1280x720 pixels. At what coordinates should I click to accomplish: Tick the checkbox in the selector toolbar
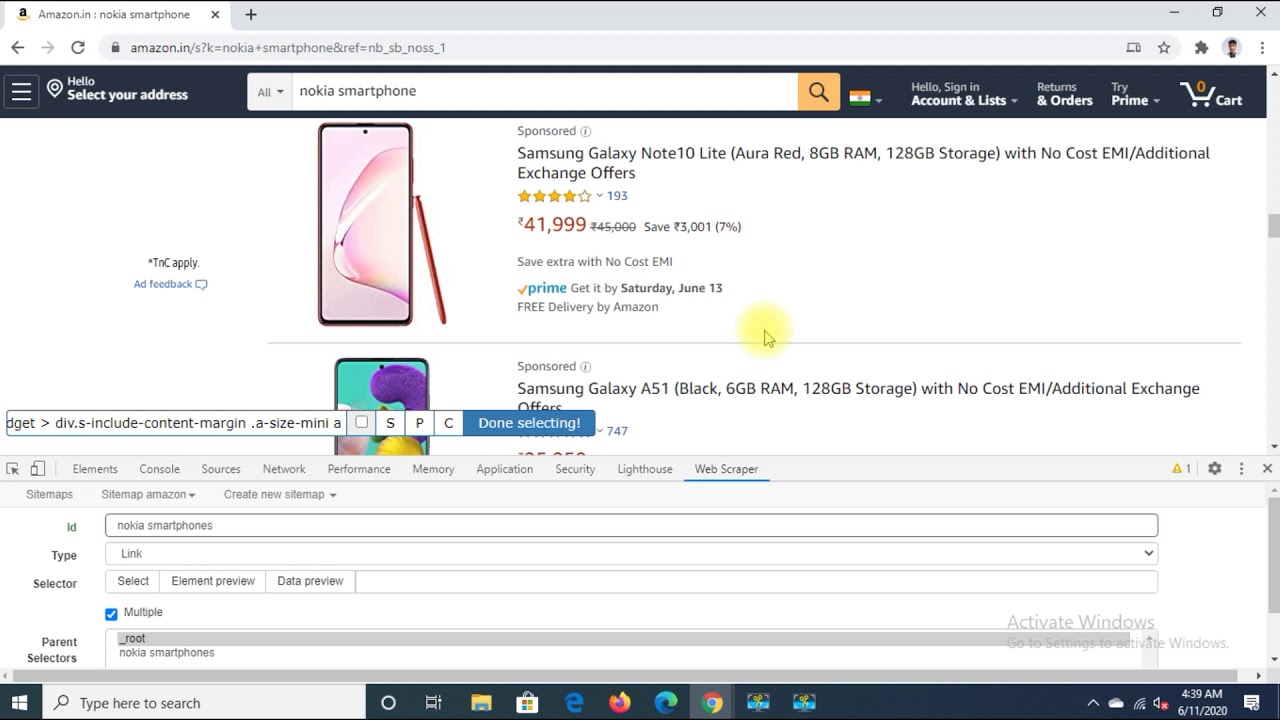click(x=362, y=422)
